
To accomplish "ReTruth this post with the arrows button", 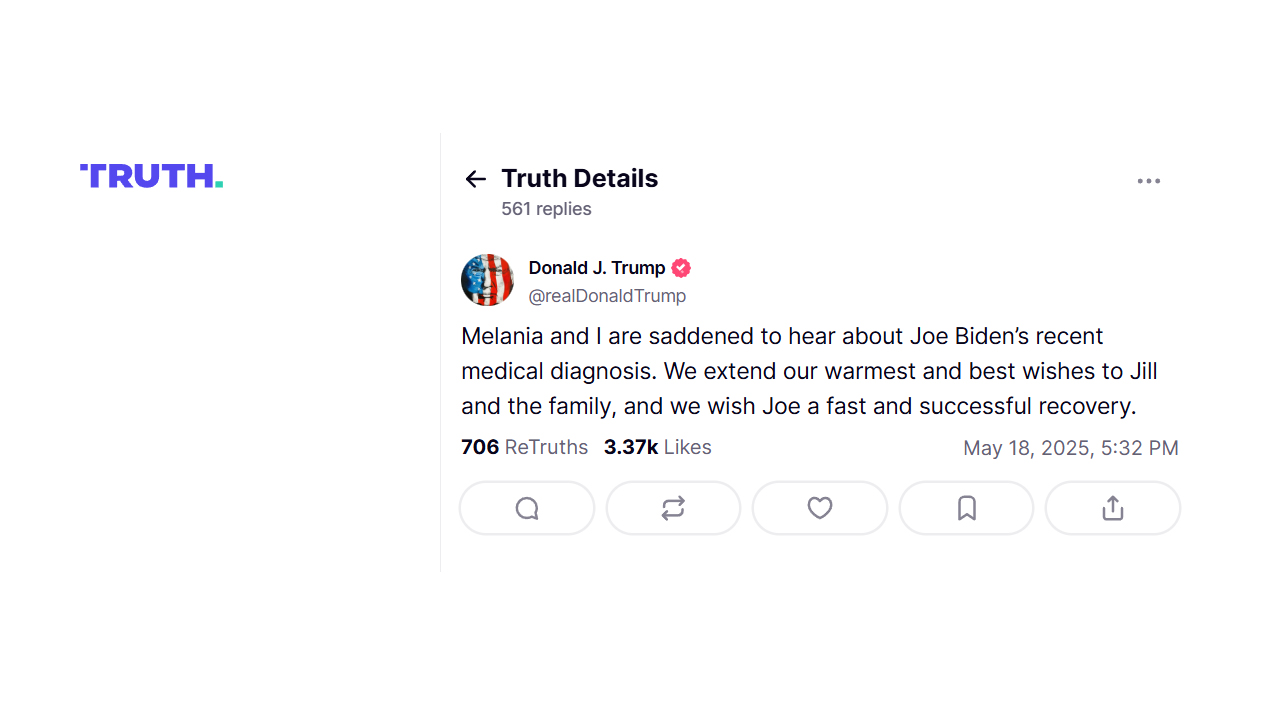I will (673, 508).
